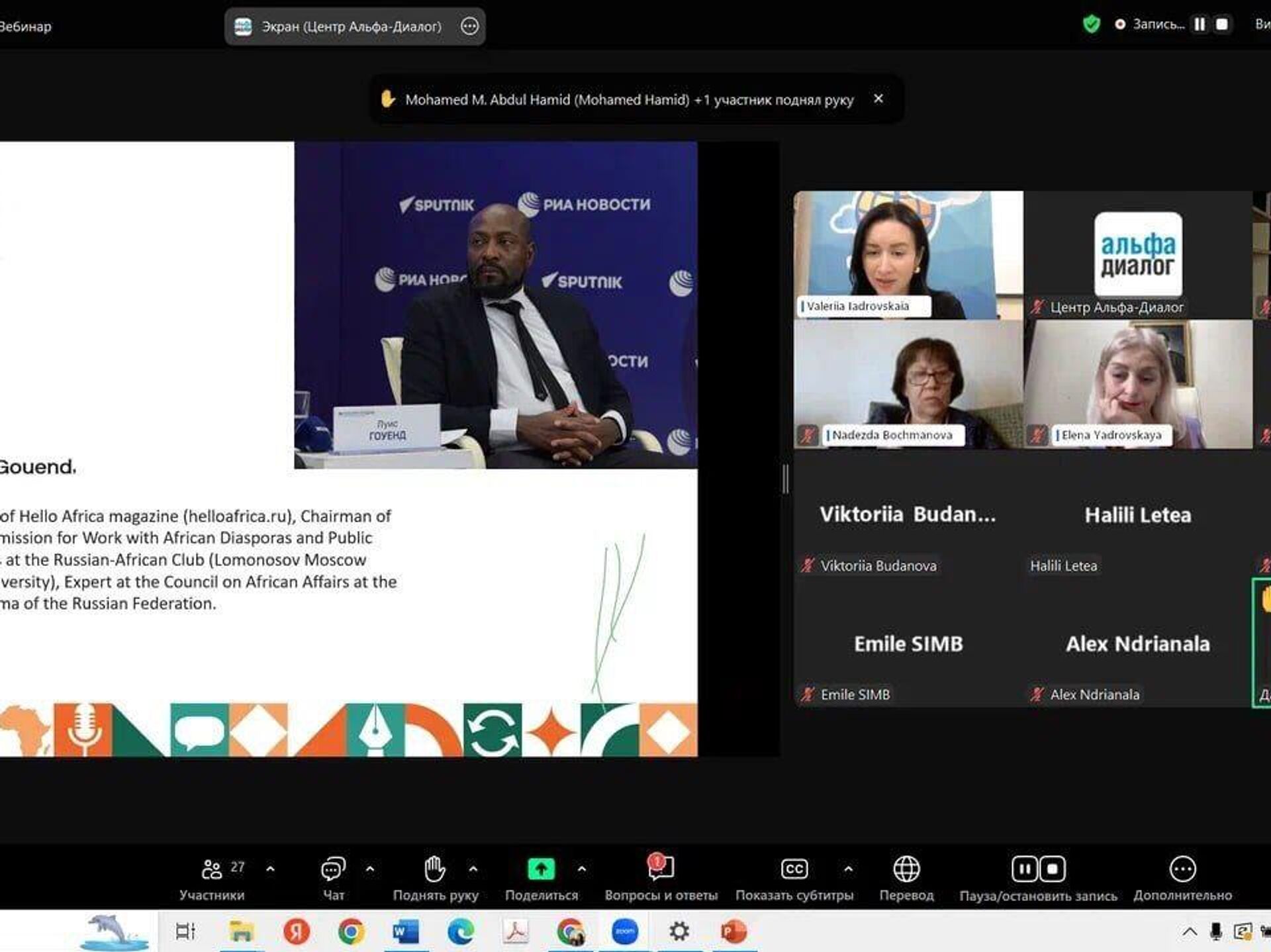The image size is (1271, 952).
Task: Expand the subtitles options chevron
Action: [x=848, y=869]
